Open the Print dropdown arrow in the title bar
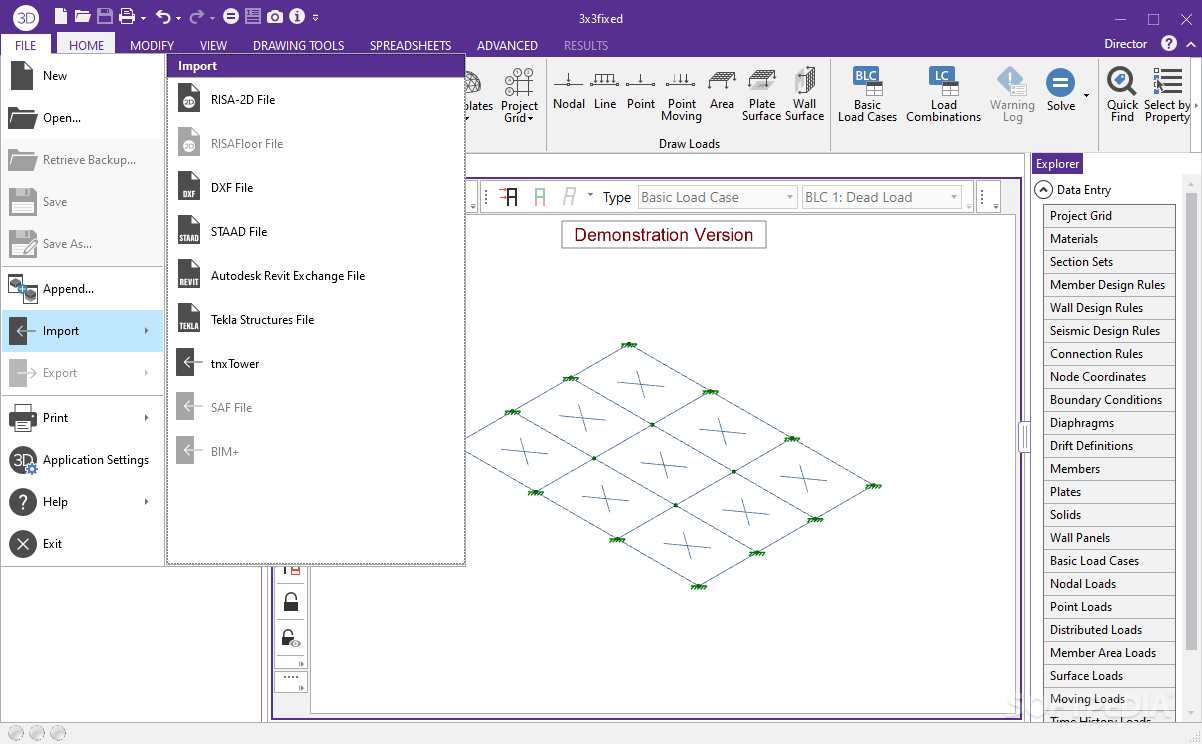 (143, 18)
